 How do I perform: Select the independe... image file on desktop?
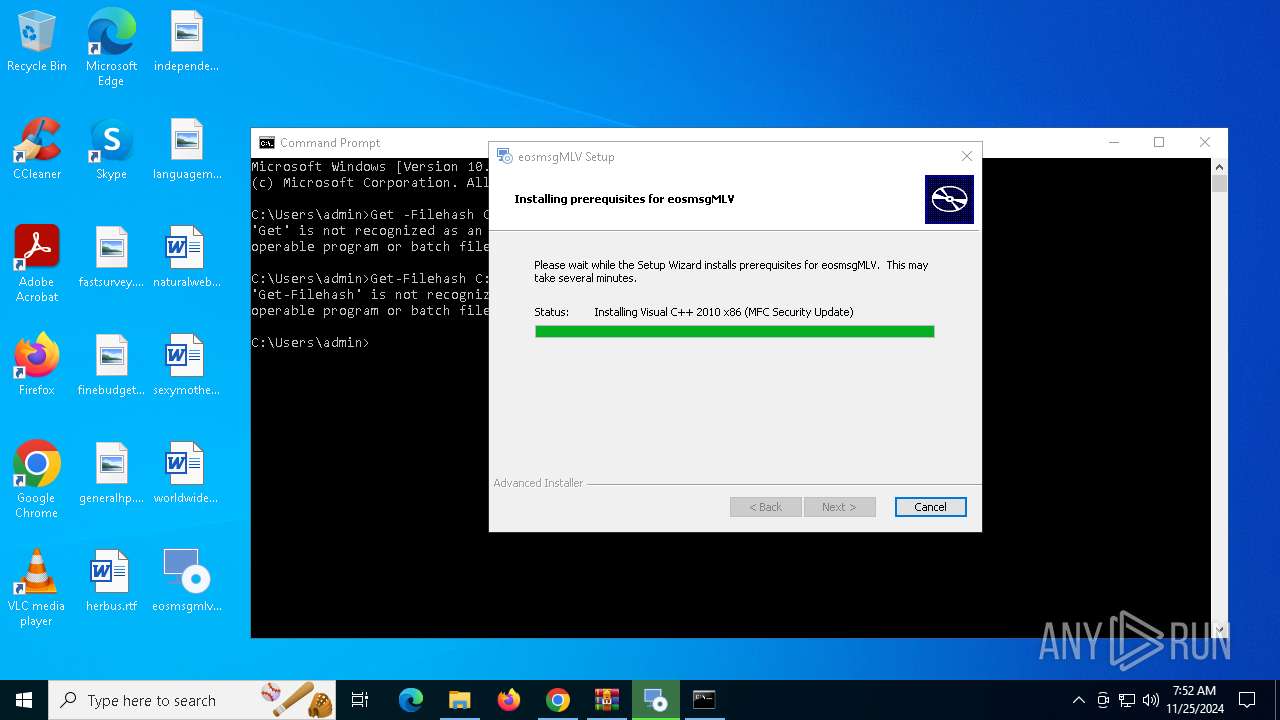(x=186, y=42)
